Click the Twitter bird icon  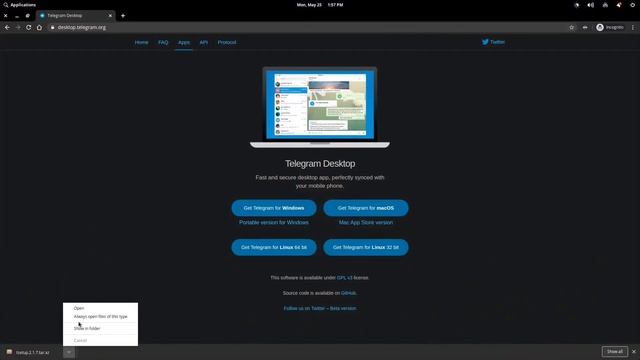coord(485,42)
